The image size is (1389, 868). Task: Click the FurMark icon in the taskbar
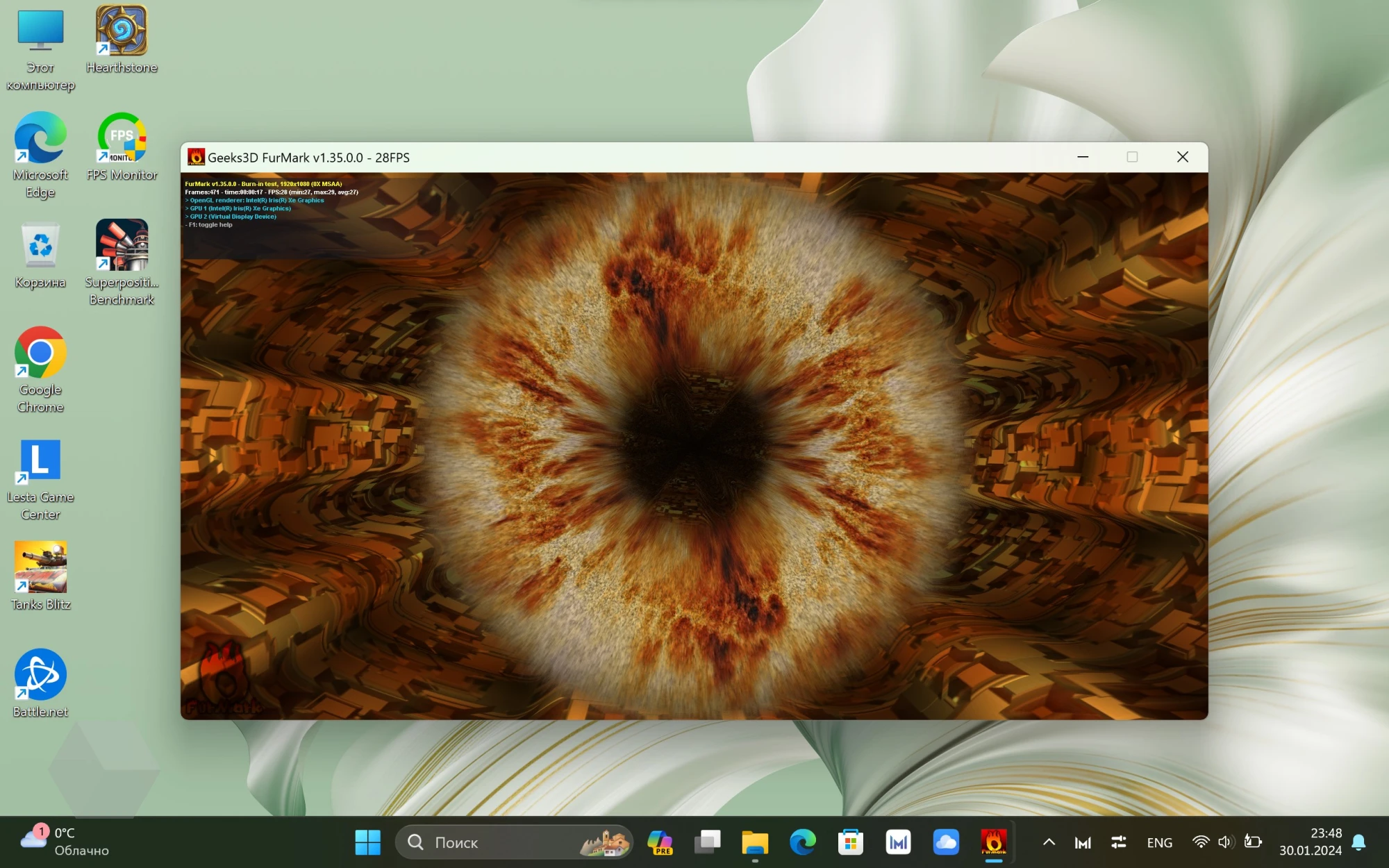[994, 842]
